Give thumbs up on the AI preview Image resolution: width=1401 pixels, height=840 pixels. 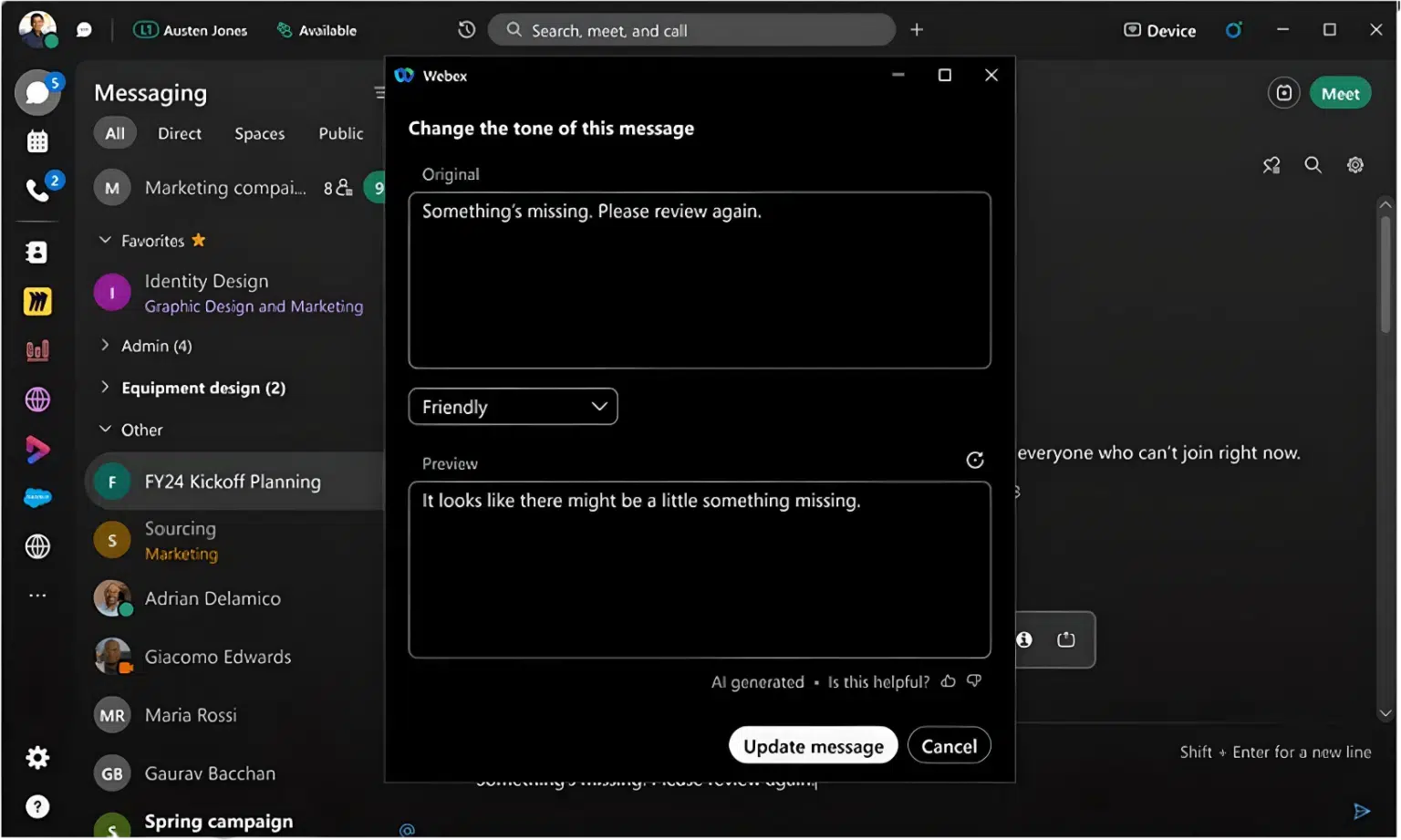(948, 681)
